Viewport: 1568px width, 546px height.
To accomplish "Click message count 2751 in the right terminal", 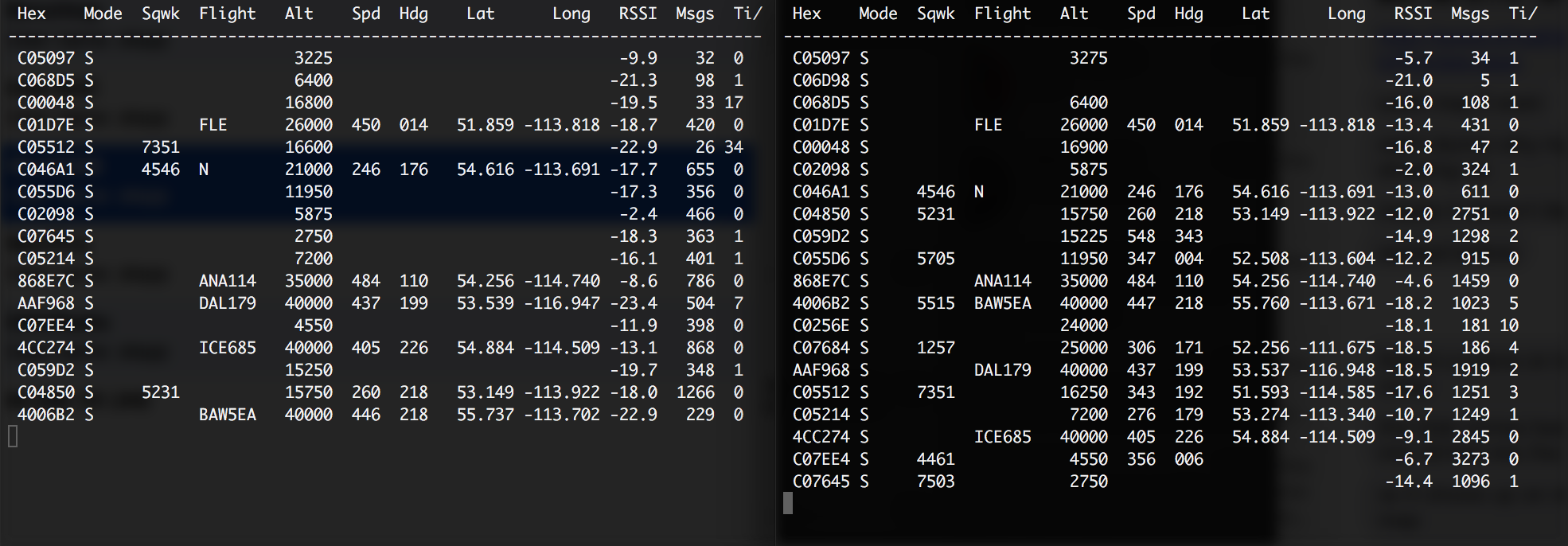I will pos(1471,214).
